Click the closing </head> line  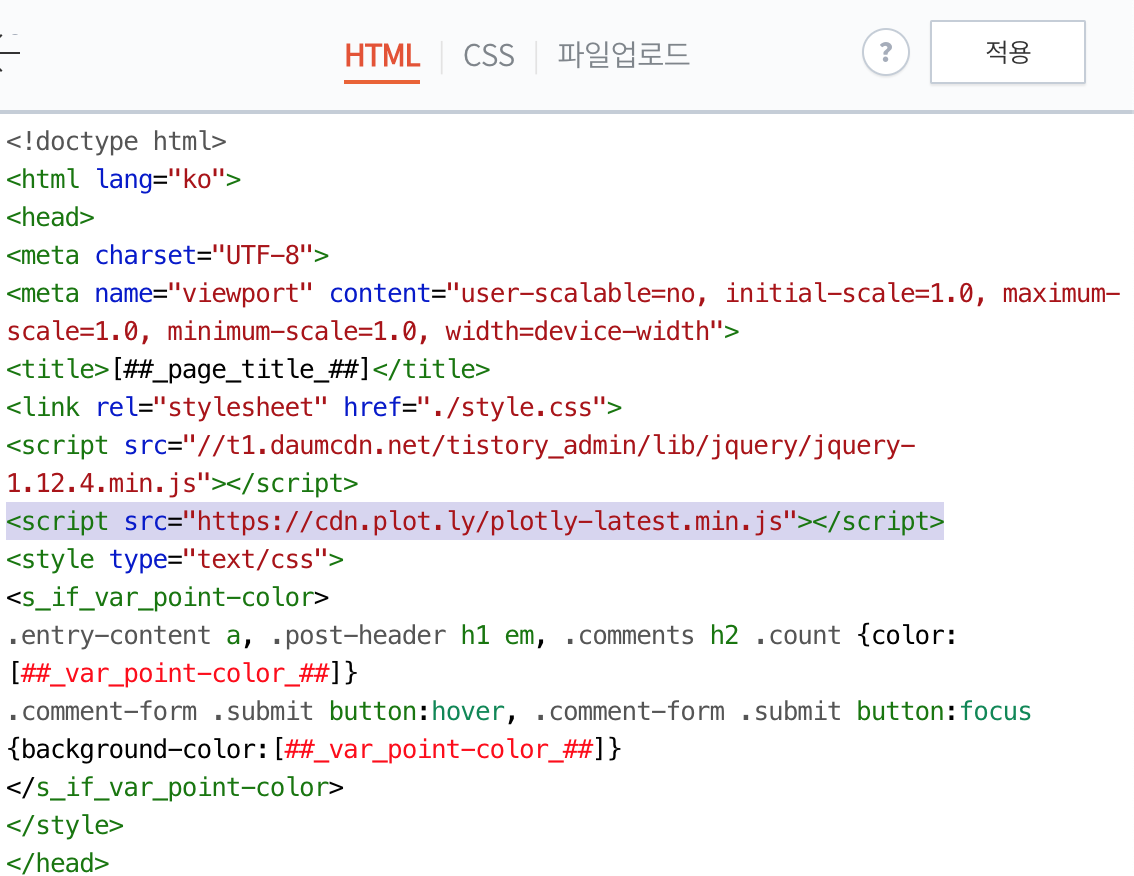[58, 862]
